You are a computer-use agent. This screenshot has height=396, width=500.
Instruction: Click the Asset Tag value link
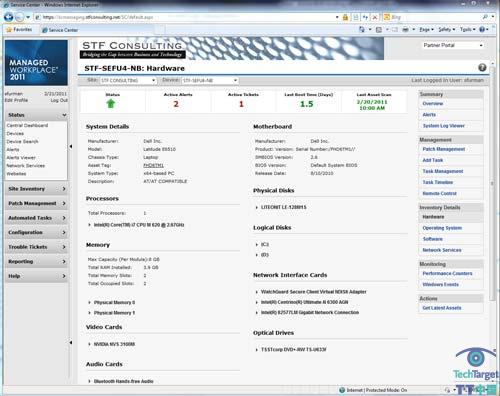(153, 165)
